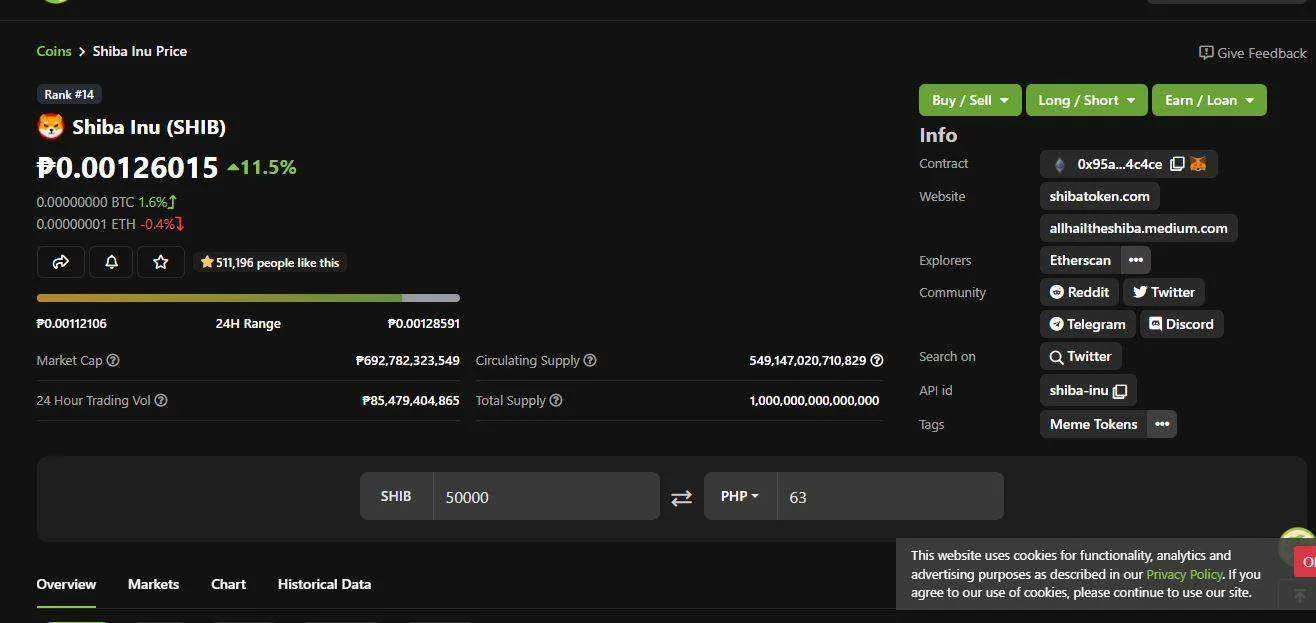
Task: Click total supply value 1,000,000,000,000,000
Action: [x=814, y=400]
